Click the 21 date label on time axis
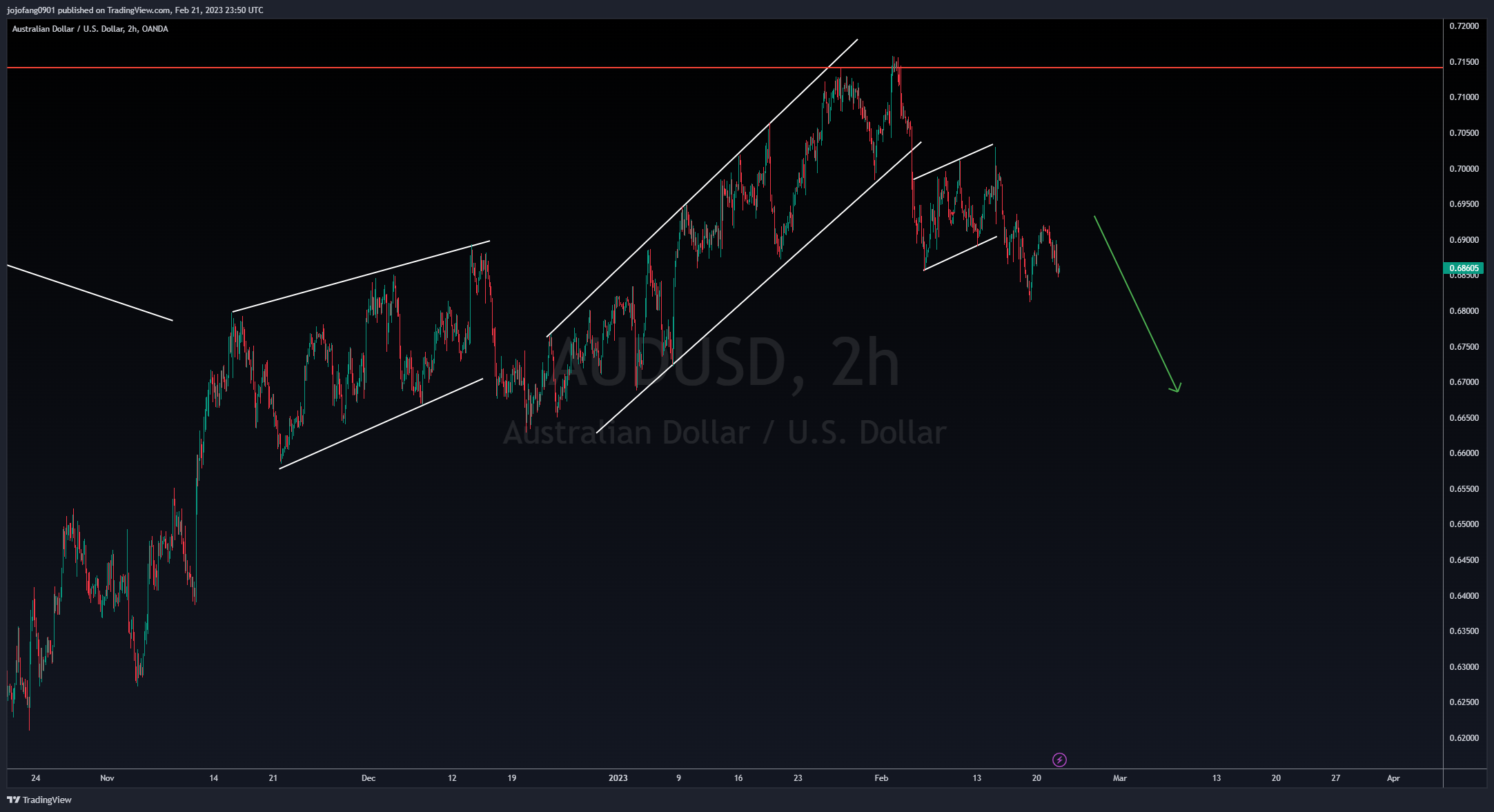This screenshot has height=812, width=1494. [x=273, y=778]
